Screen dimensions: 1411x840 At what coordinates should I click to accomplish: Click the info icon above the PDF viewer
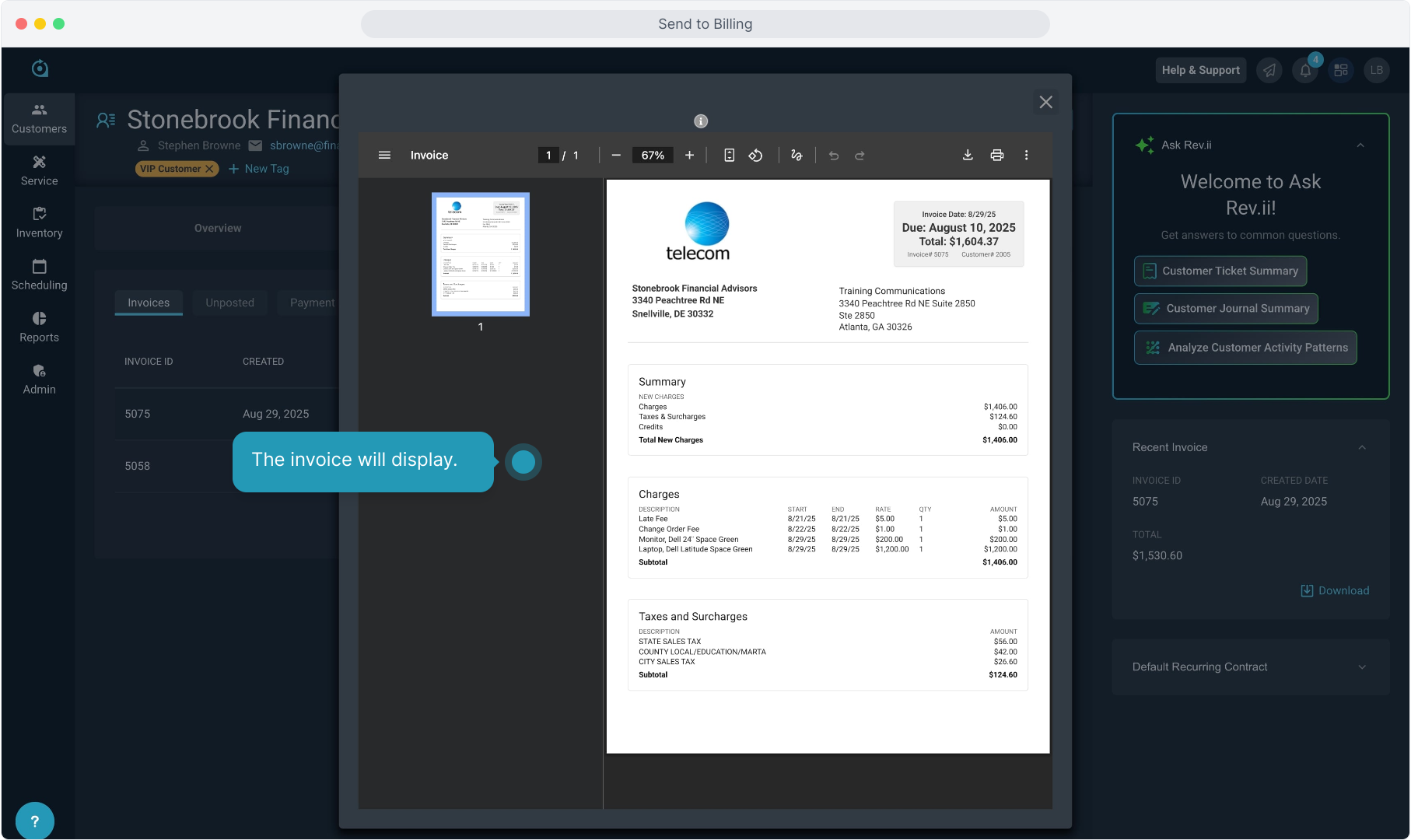pos(701,121)
